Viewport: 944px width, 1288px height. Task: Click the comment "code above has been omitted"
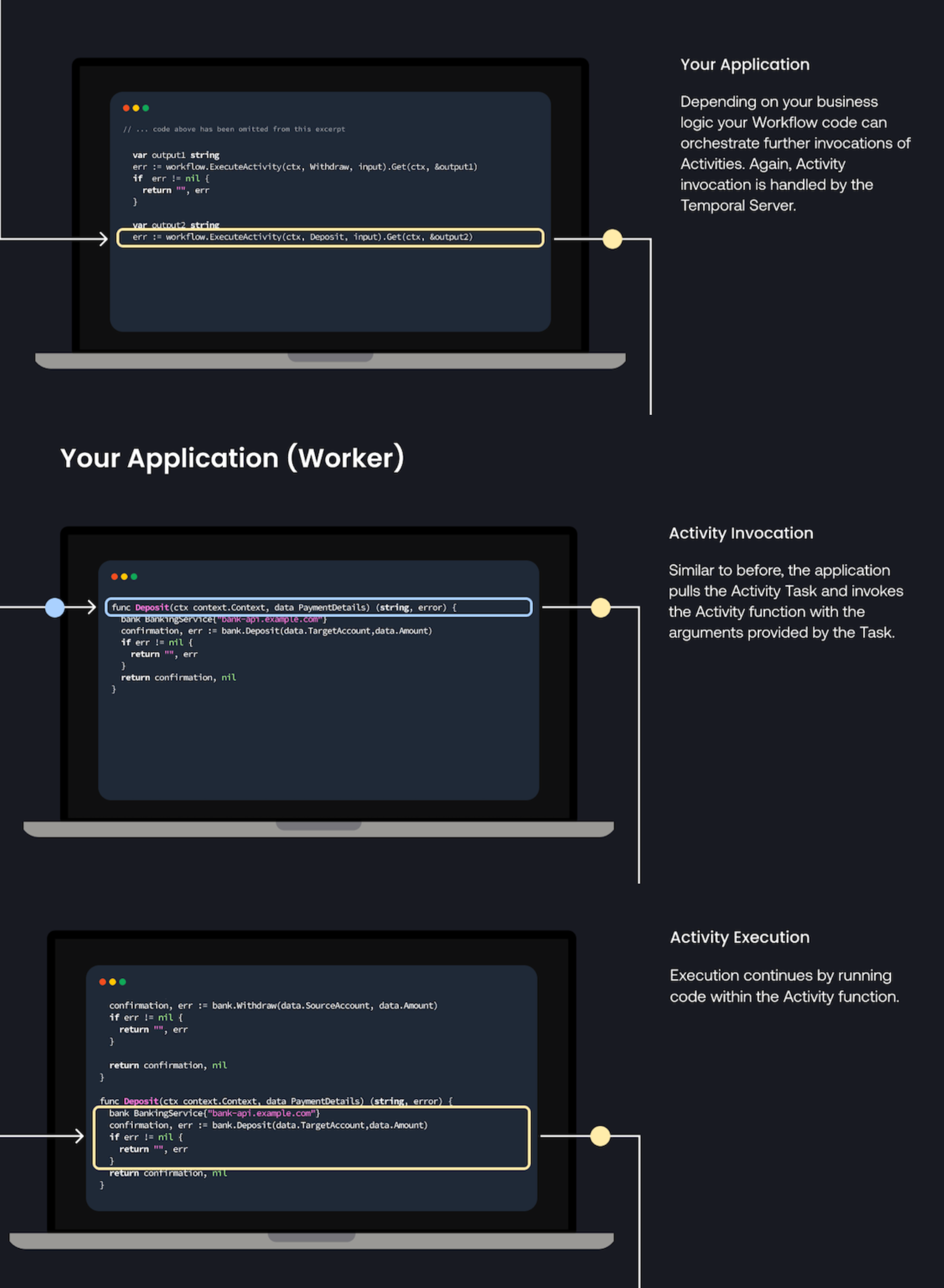click(234, 129)
